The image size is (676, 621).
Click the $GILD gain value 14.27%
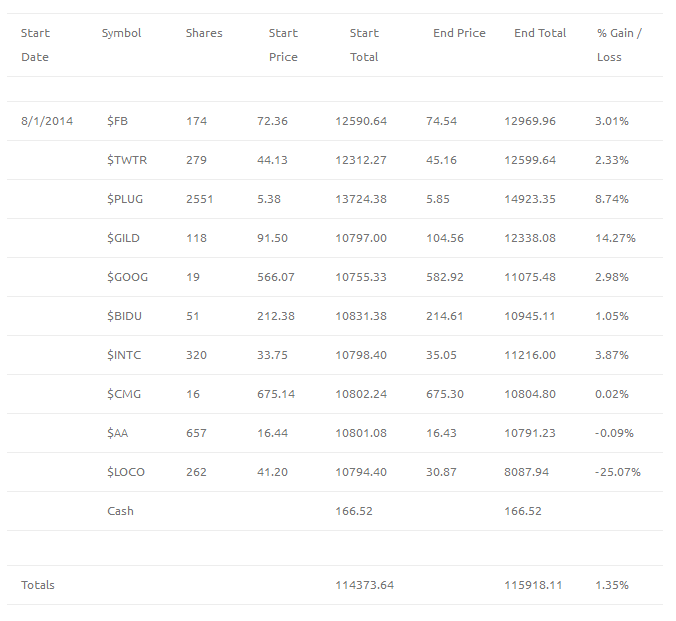615,238
